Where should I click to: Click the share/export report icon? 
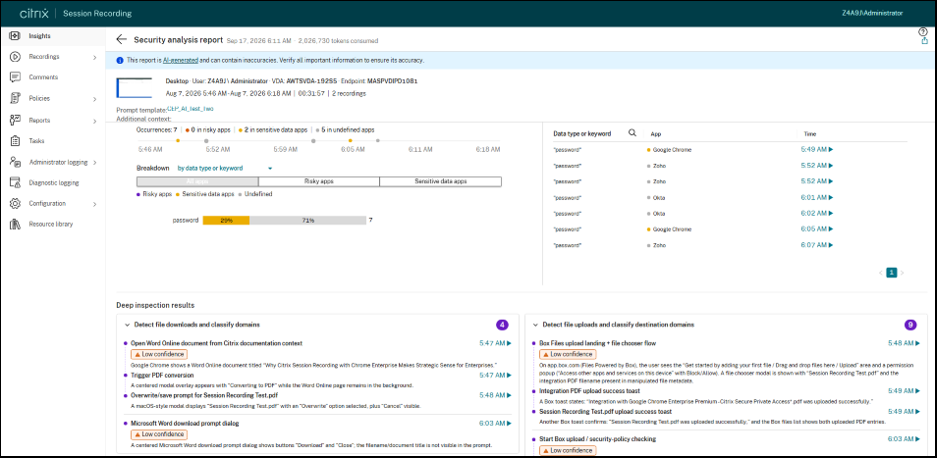coord(924,41)
